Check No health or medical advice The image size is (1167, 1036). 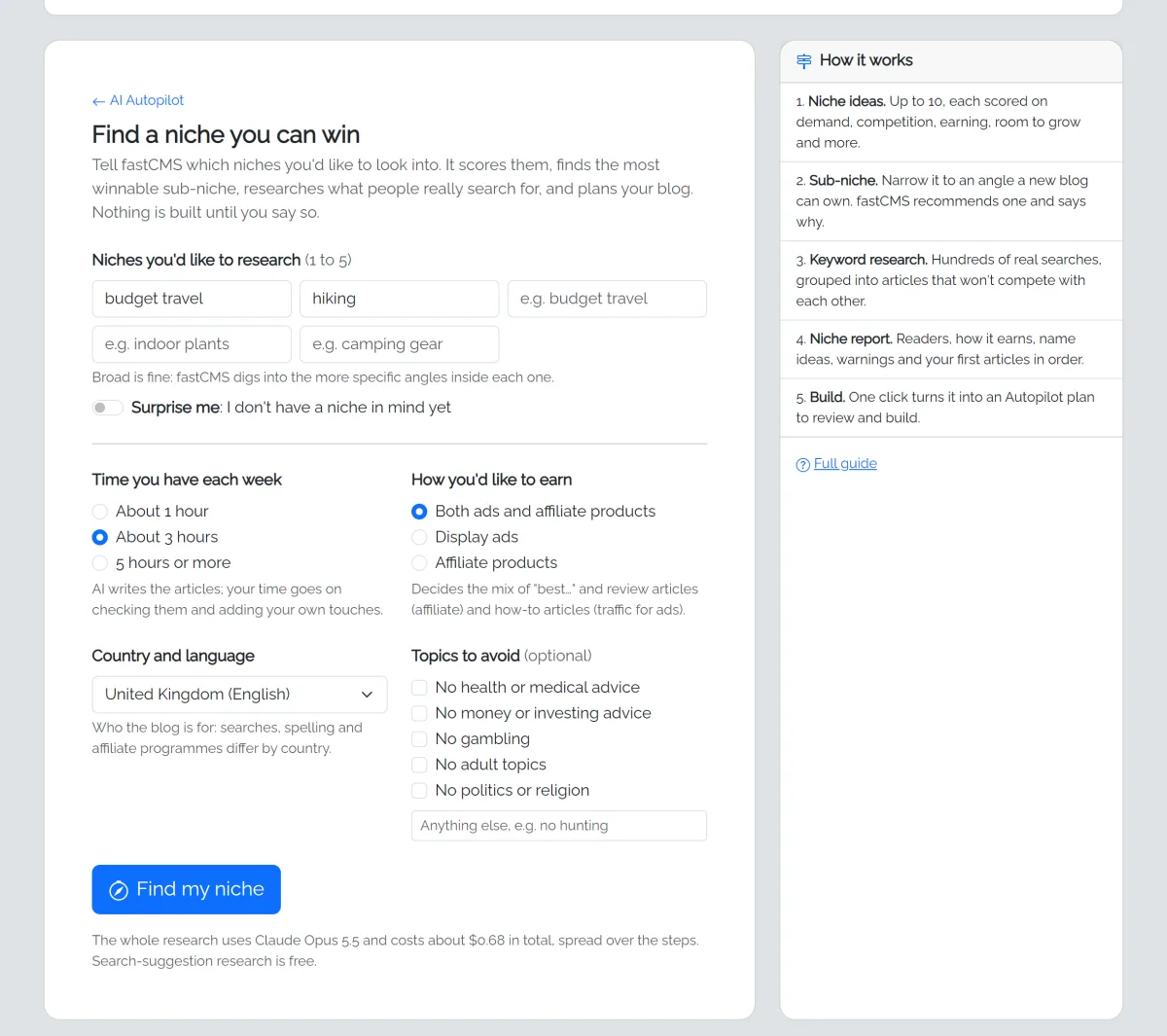click(x=419, y=688)
